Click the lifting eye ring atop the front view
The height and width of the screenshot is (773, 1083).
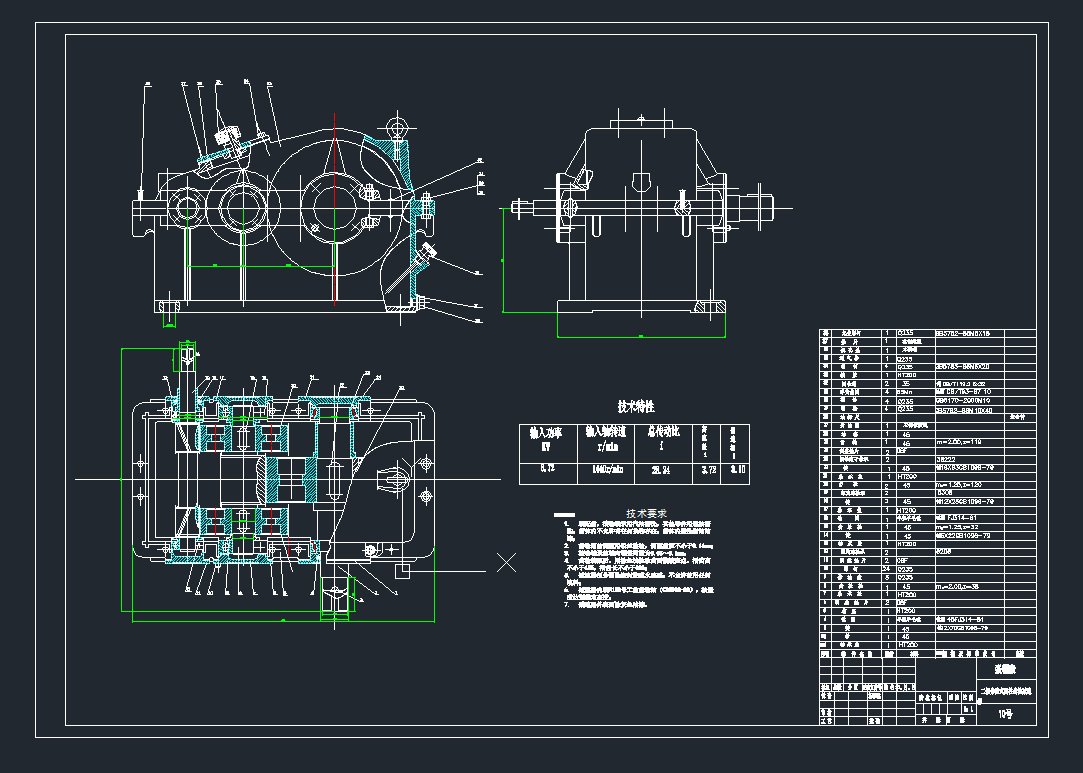[396, 126]
